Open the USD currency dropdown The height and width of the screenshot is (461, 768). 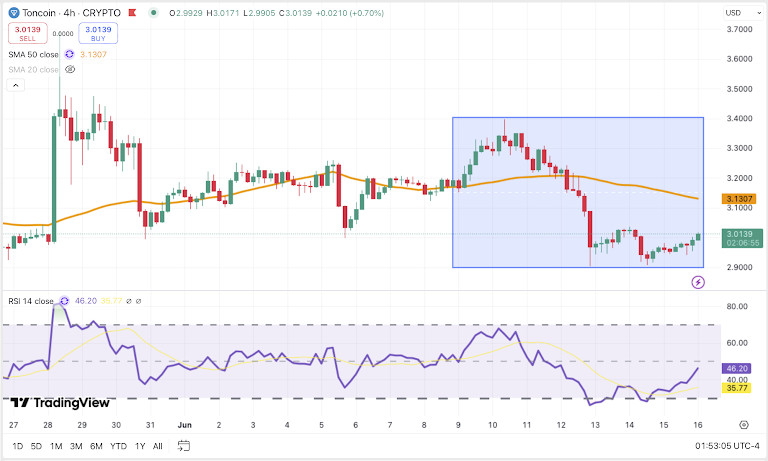[740, 12]
